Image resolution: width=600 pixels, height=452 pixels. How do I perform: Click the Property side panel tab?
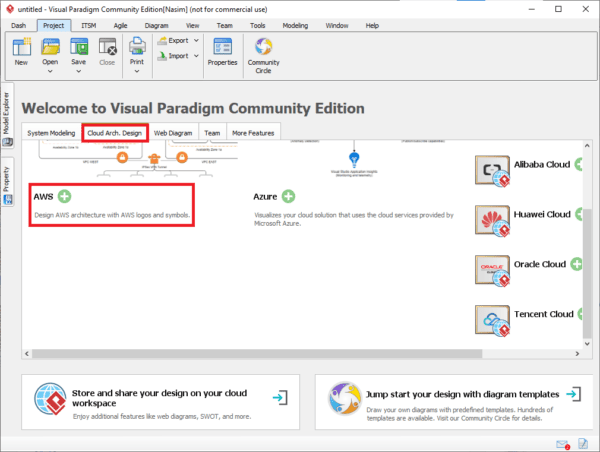(x=7, y=182)
